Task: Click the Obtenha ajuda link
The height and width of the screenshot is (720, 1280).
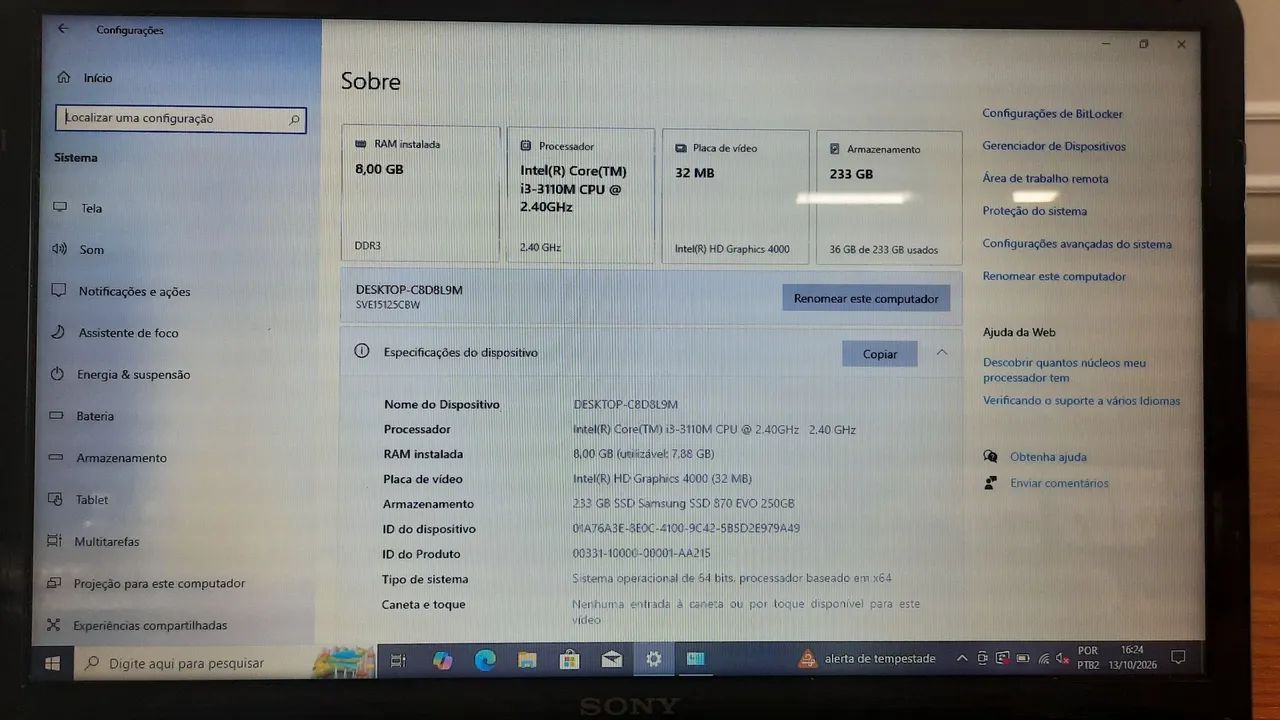Action: (1048, 457)
